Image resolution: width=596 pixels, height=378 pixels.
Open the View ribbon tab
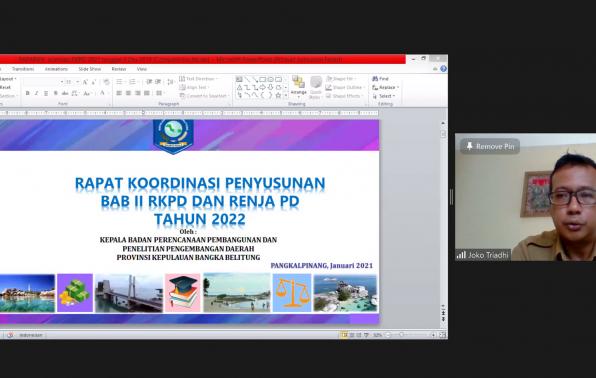(x=142, y=69)
